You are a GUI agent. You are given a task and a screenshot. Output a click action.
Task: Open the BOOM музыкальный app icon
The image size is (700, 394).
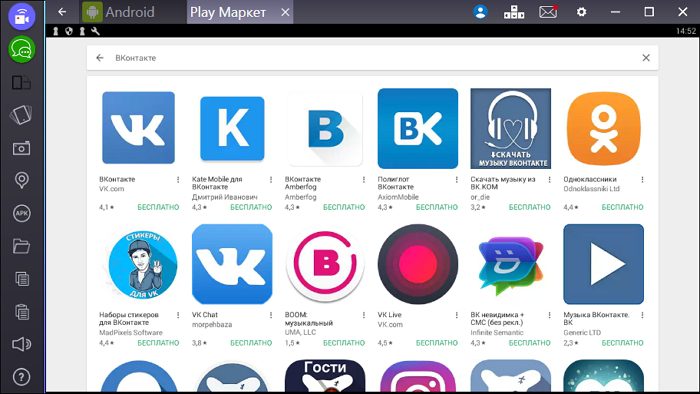325,264
